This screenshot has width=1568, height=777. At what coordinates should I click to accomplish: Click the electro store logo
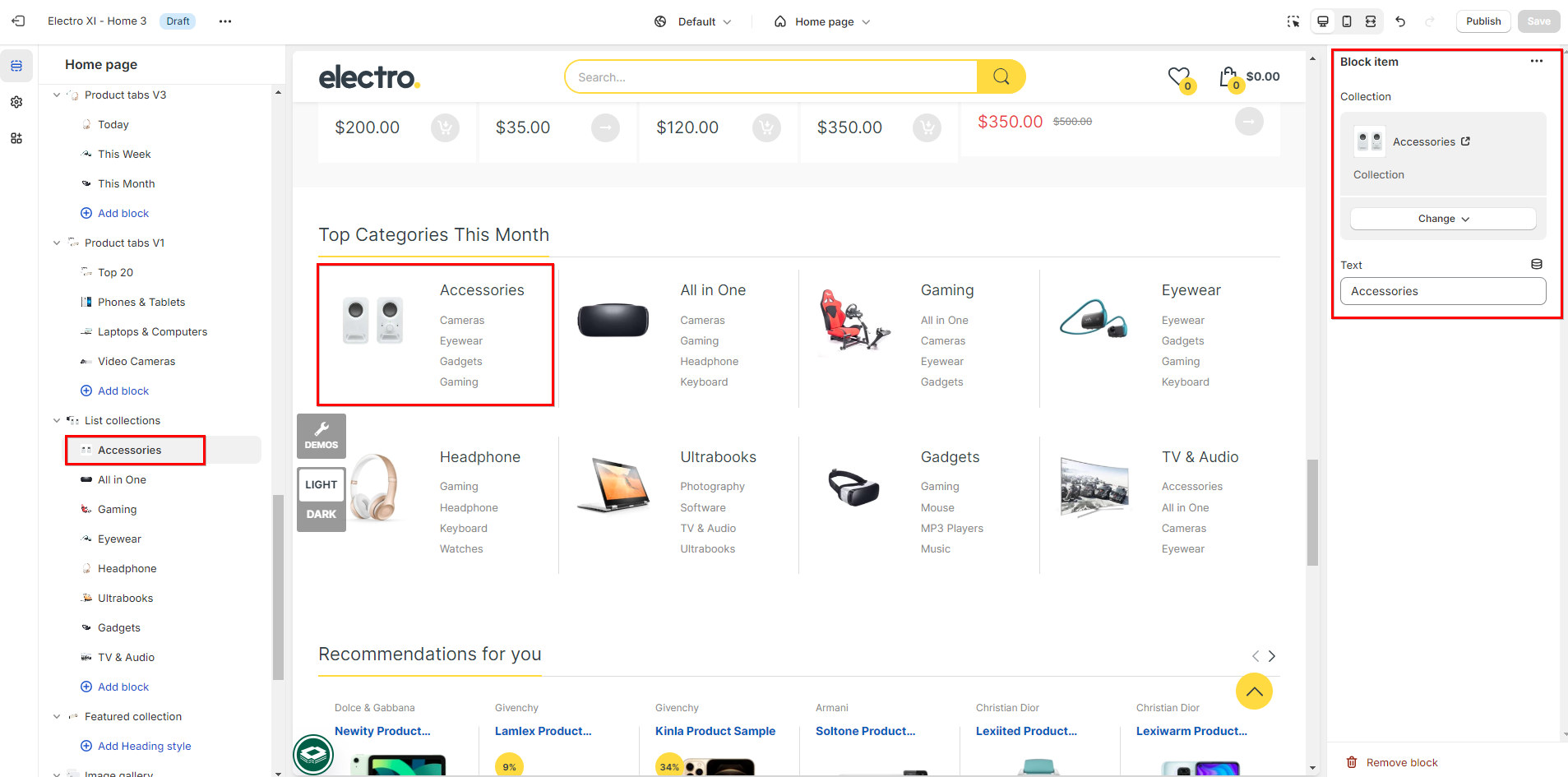(x=369, y=77)
